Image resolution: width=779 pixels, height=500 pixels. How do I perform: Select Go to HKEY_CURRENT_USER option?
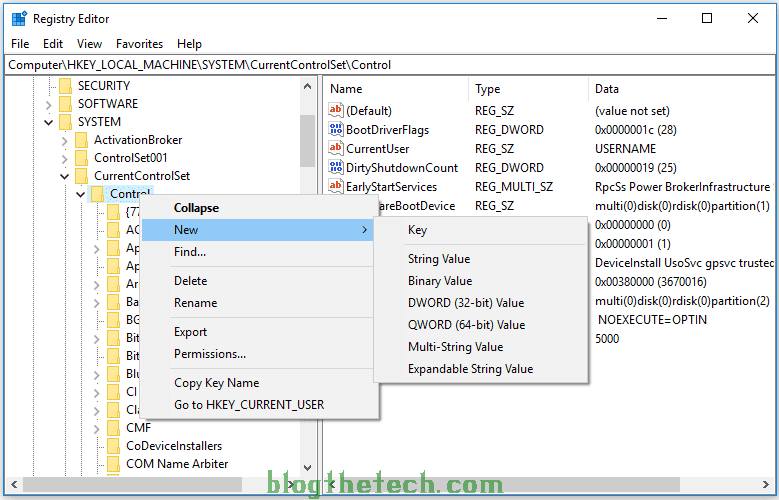[248, 405]
